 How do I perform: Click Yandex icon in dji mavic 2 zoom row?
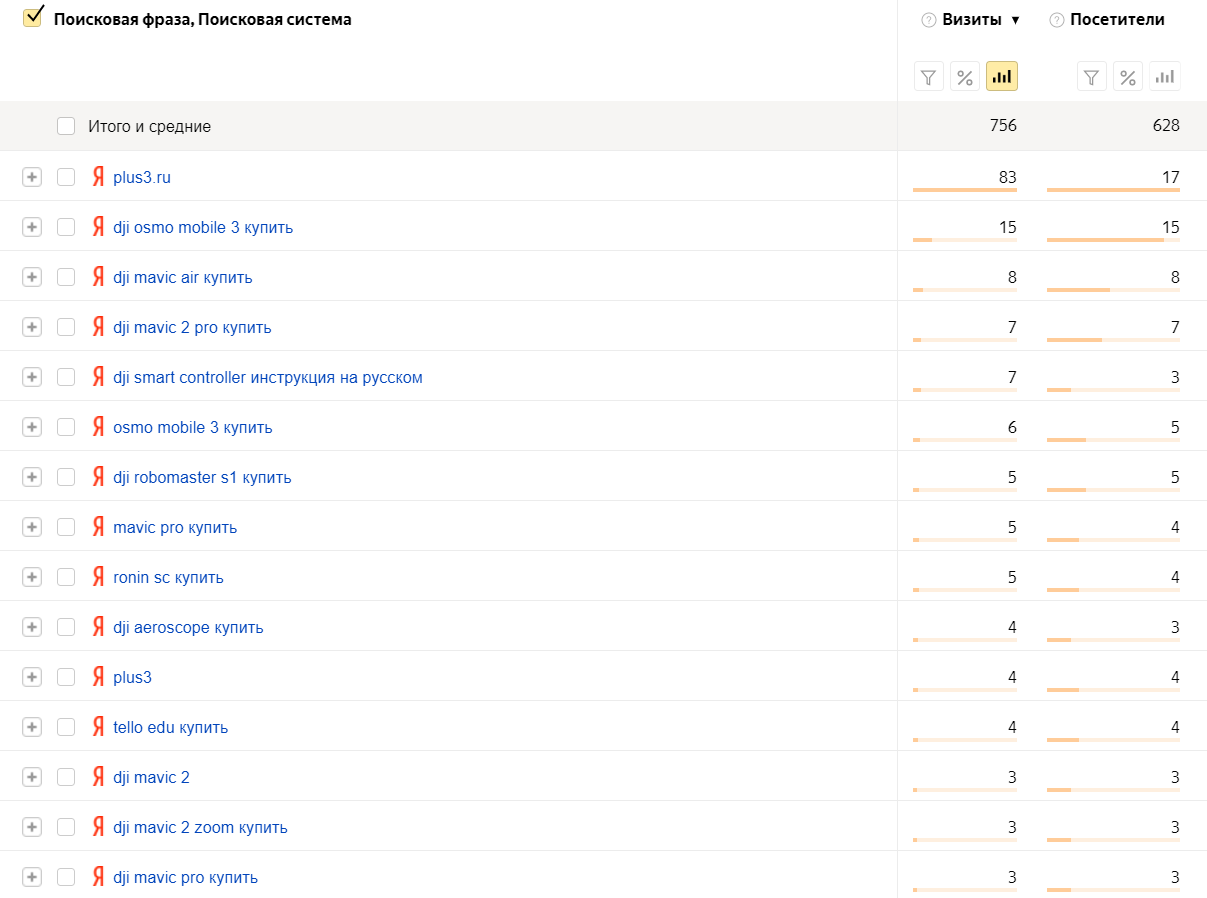tap(98, 827)
